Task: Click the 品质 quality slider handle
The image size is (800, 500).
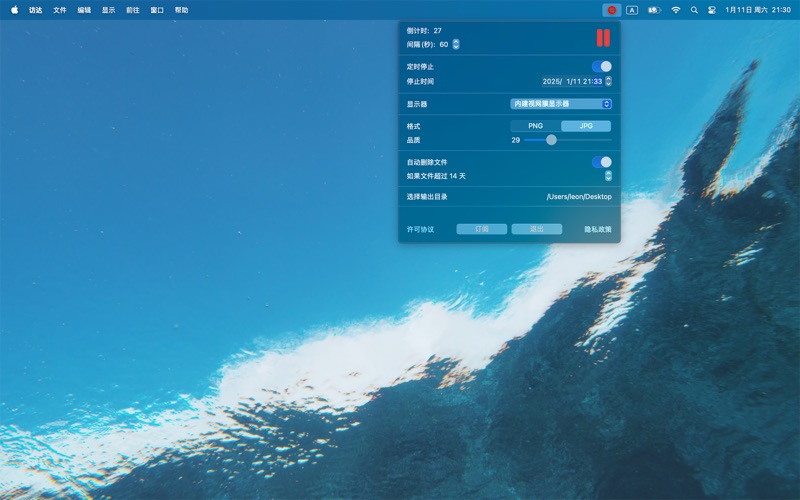Action: (x=551, y=140)
